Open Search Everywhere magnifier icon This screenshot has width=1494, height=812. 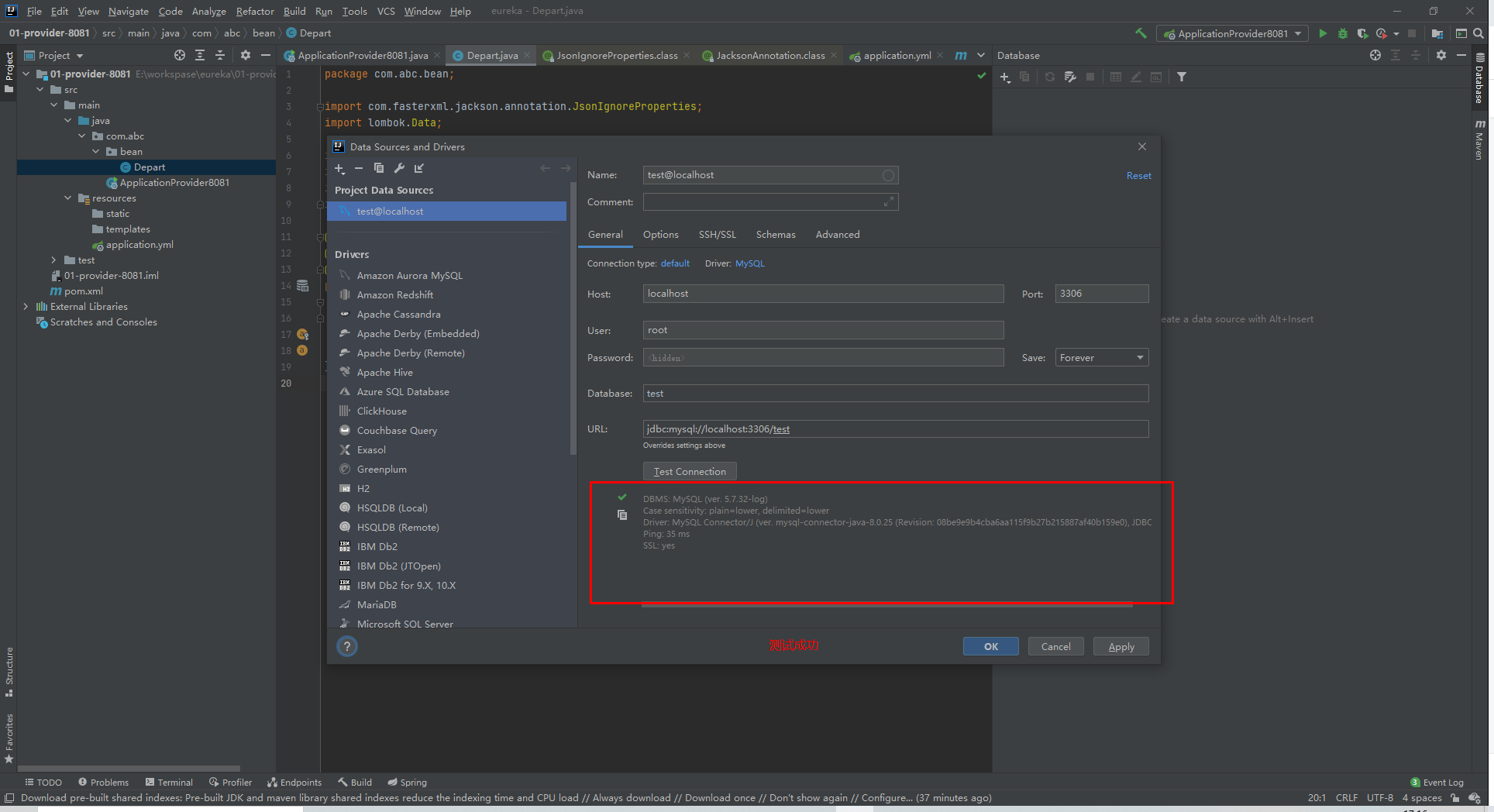coord(1479,33)
